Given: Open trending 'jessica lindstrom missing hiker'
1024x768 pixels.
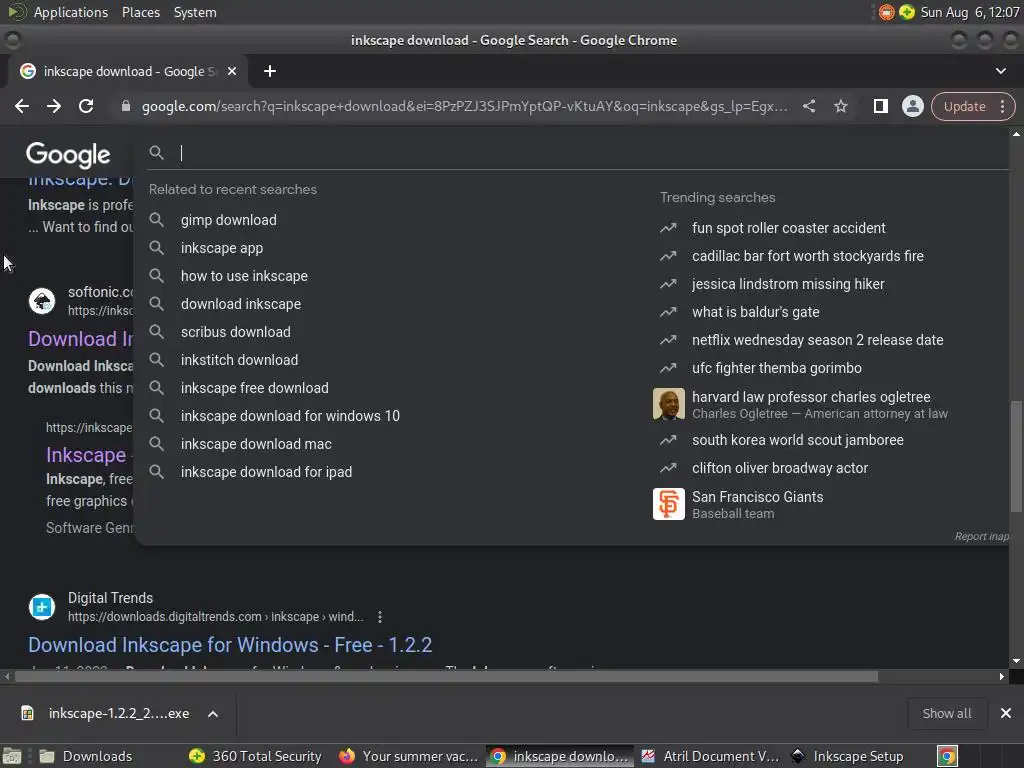Looking at the screenshot, I should coord(788,284).
